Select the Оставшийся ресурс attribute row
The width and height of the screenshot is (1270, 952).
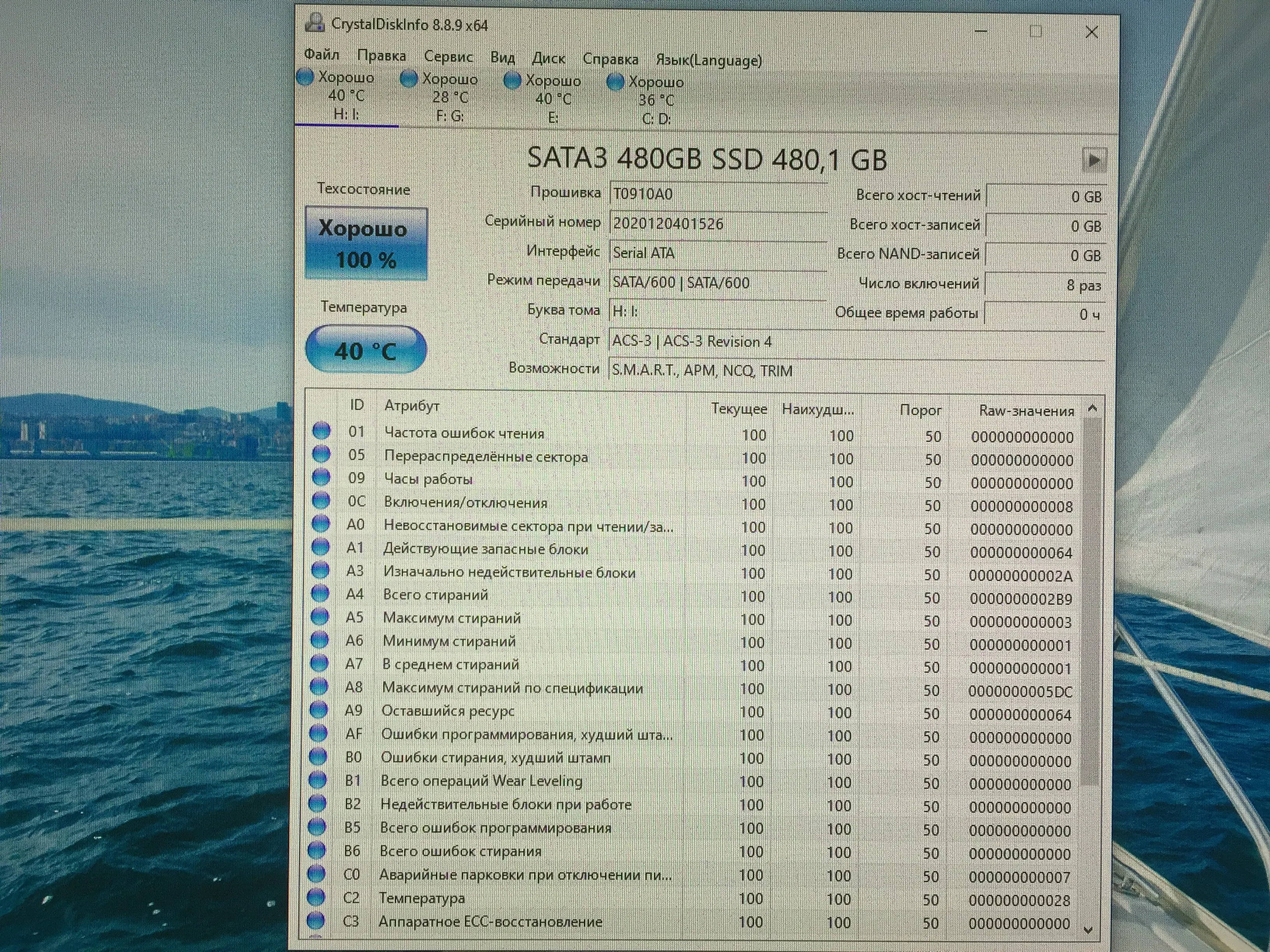tap(448, 711)
